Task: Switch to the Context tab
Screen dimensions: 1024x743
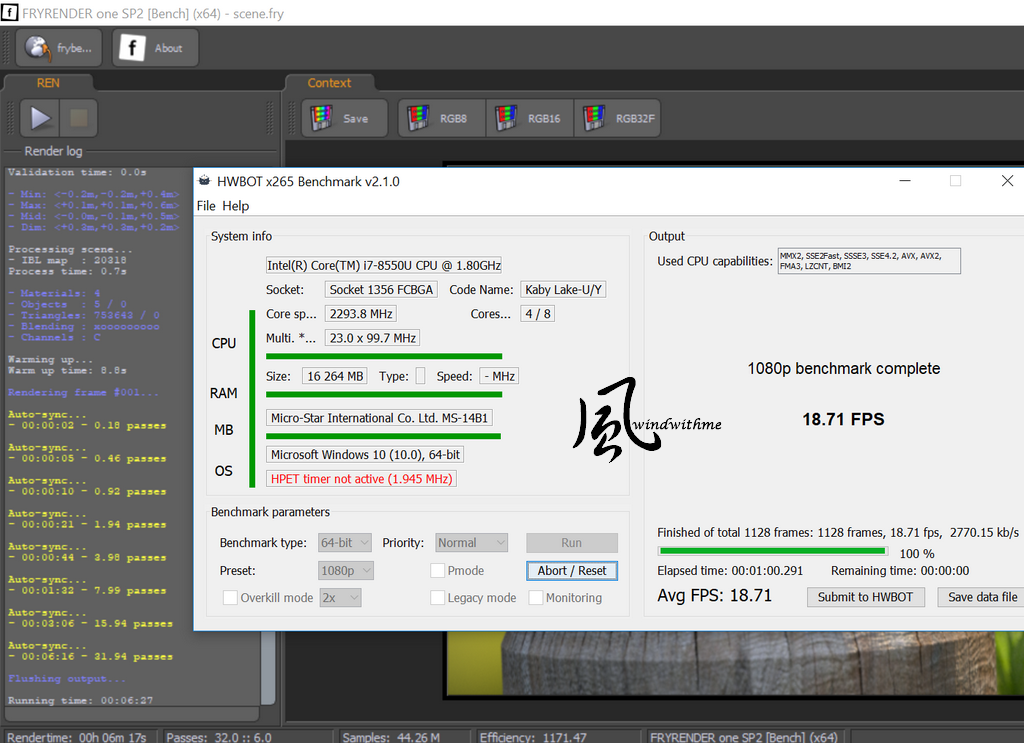Action: (x=329, y=83)
